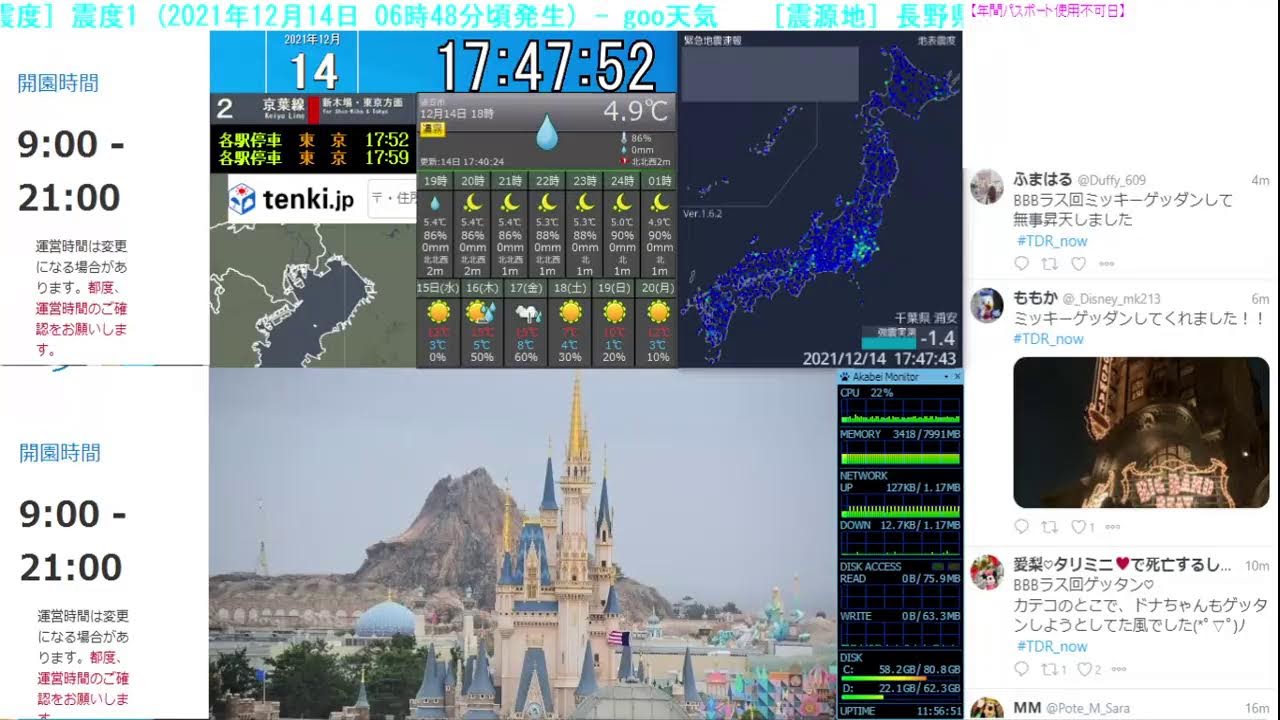
Task: Click the CPU 22% usage graph
Action: coord(899,412)
